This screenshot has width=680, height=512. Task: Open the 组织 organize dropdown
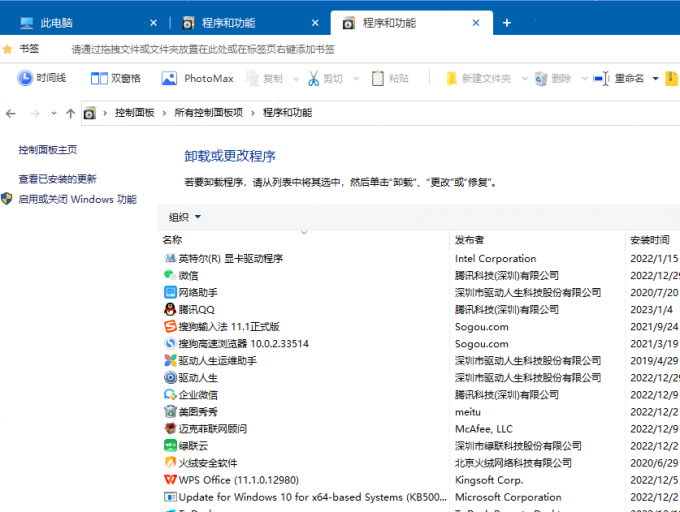tap(185, 217)
